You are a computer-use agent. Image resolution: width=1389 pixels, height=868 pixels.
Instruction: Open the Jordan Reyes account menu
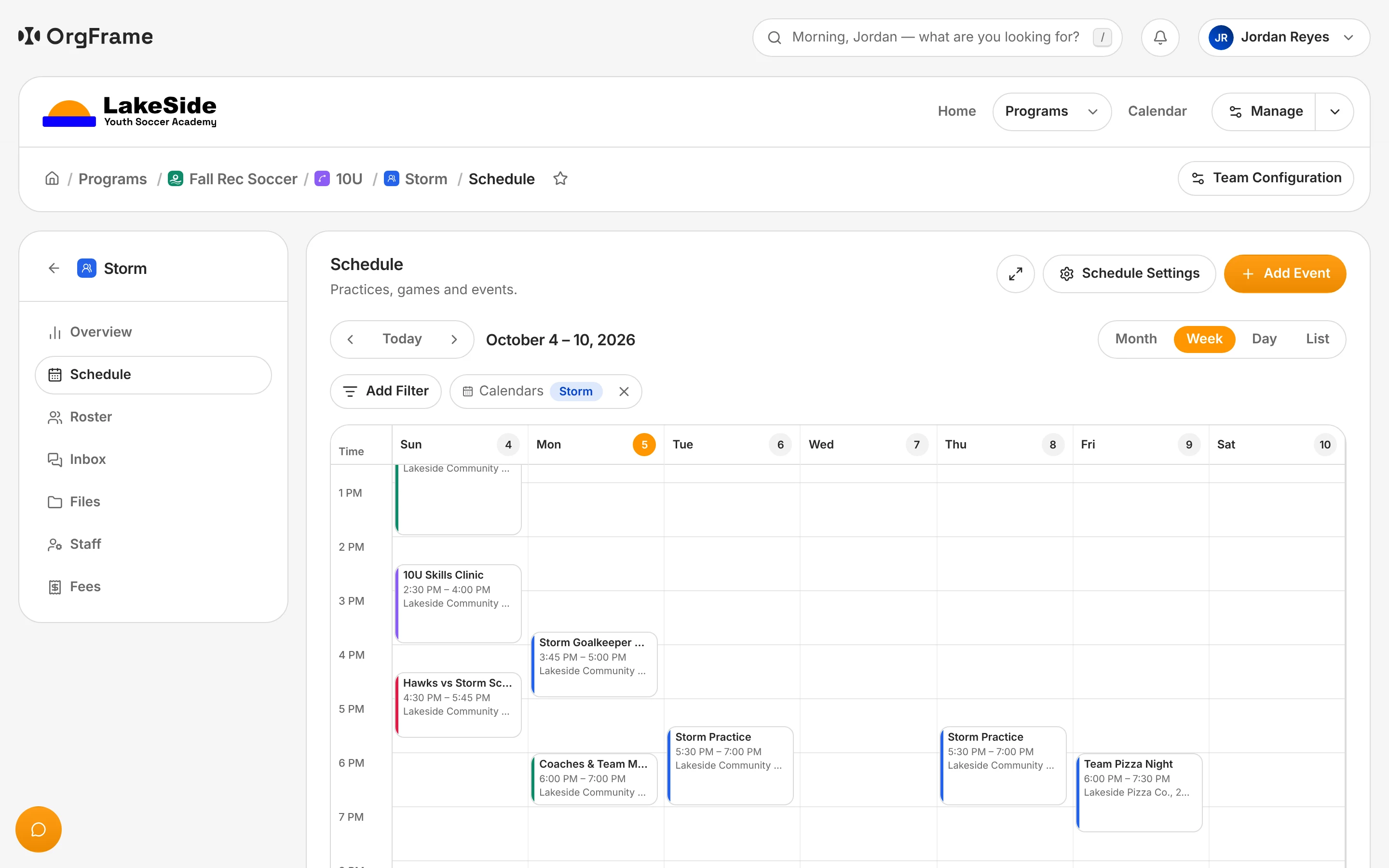point(1283,37)
